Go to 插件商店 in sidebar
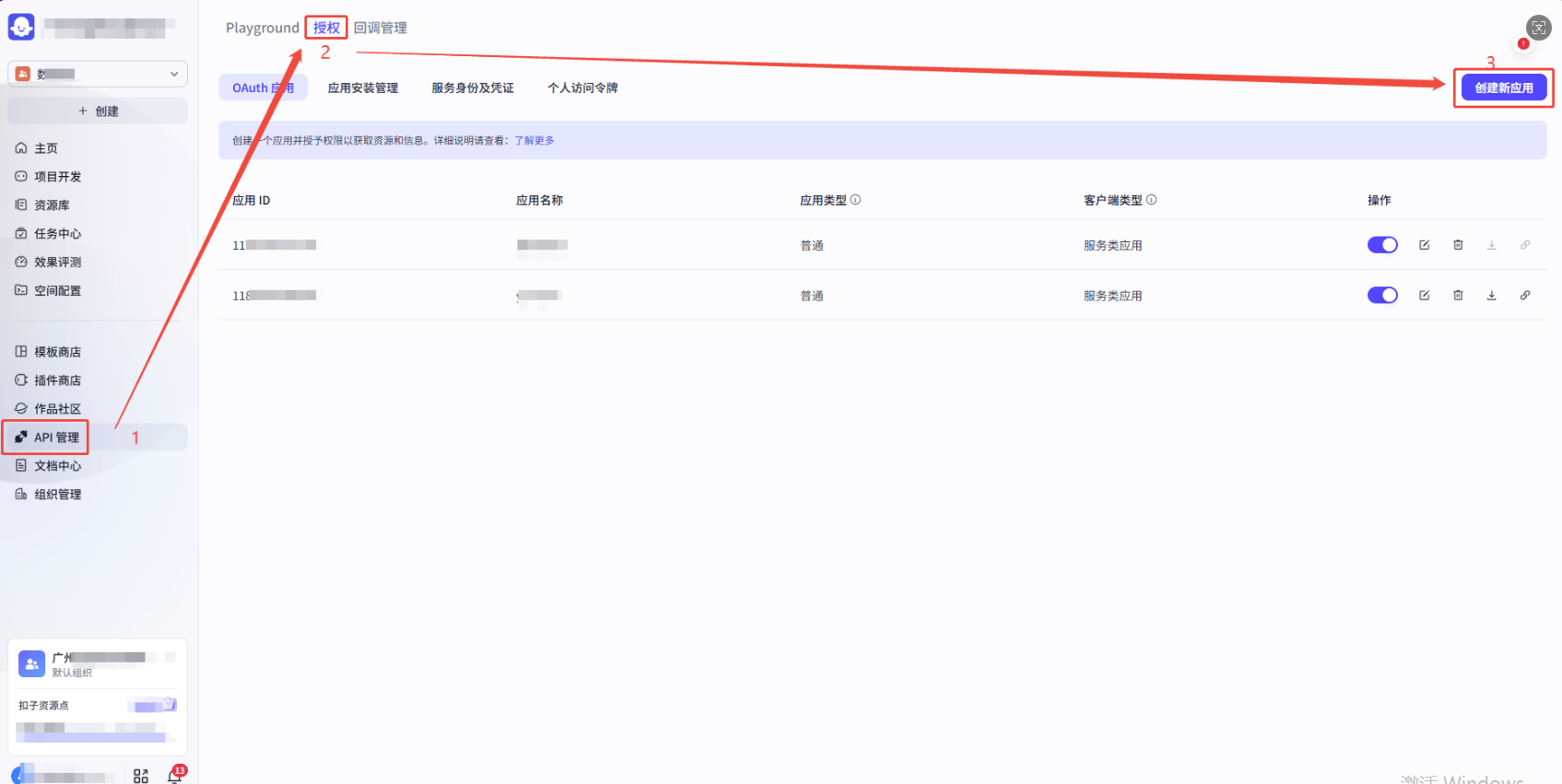Viewport: 1562px width, 784px height. [x=57, y=380]
